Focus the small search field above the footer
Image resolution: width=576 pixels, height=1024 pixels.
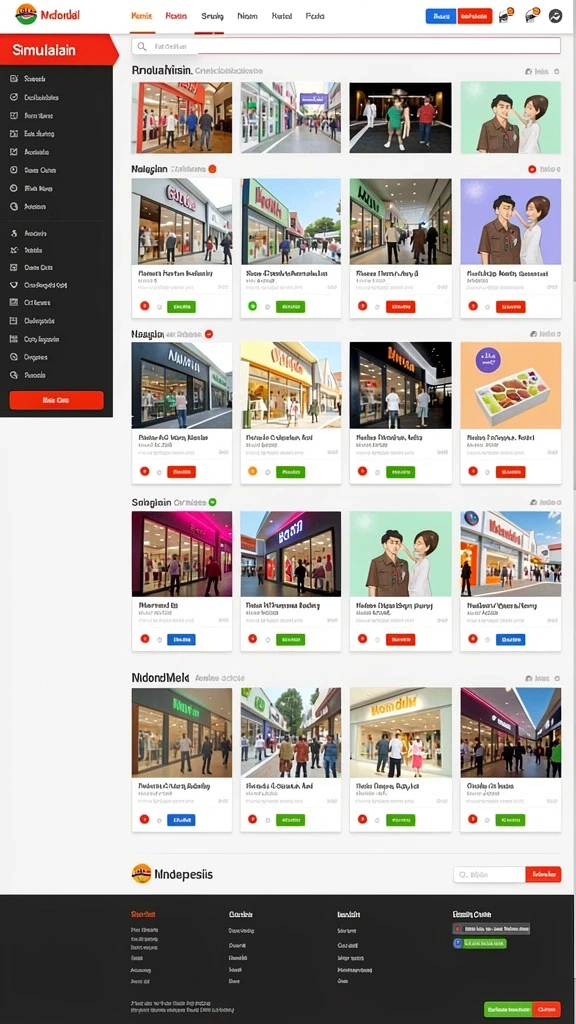tap(490, 874)
